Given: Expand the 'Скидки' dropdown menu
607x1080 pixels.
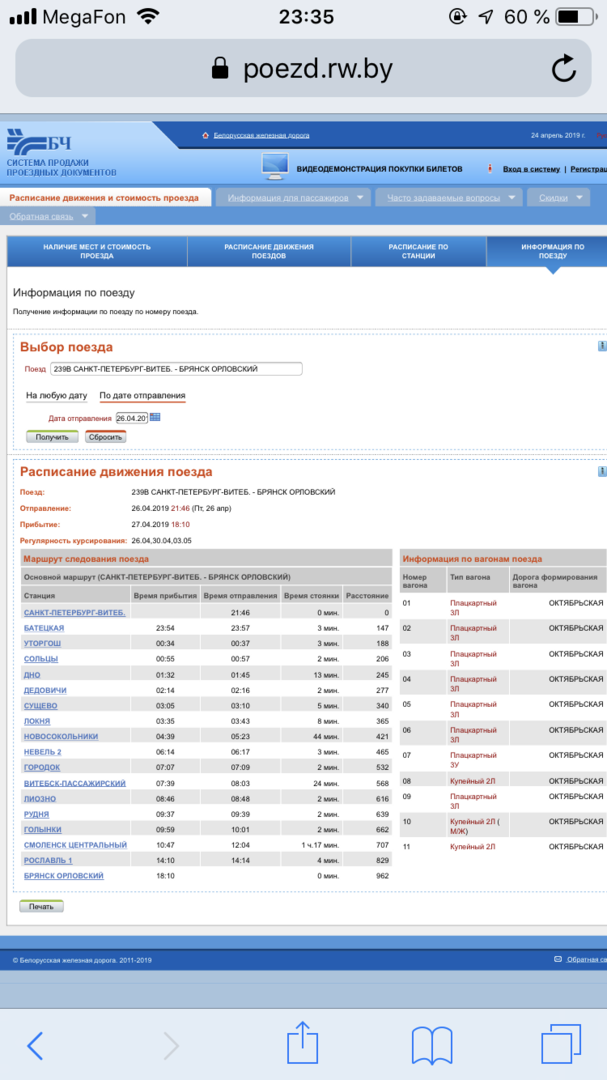Looking at the screenshot, I should click(560, 198).
